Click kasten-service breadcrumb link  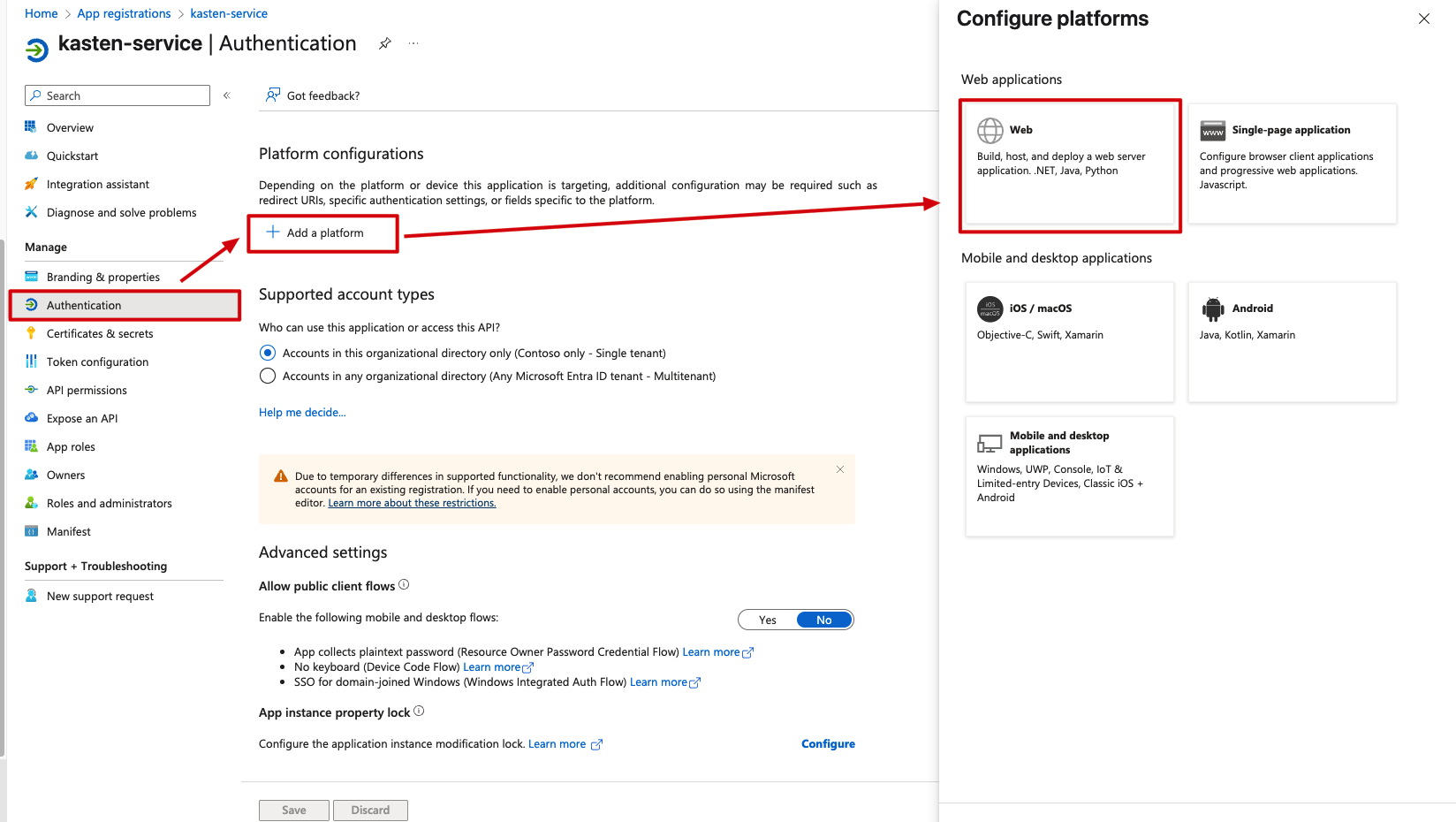click(x=229, y=13)
